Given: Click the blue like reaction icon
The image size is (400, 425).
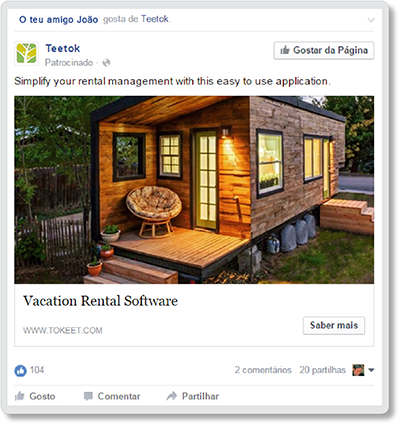Looking at the screenshot, I should (20, 370).
